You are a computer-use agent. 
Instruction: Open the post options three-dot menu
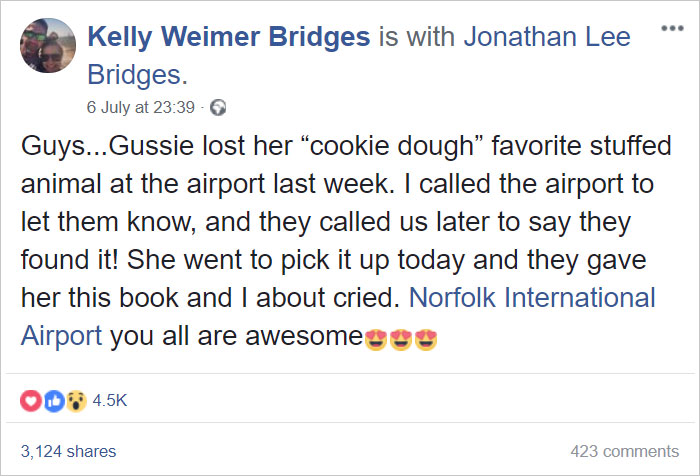[x=672, y=28]
